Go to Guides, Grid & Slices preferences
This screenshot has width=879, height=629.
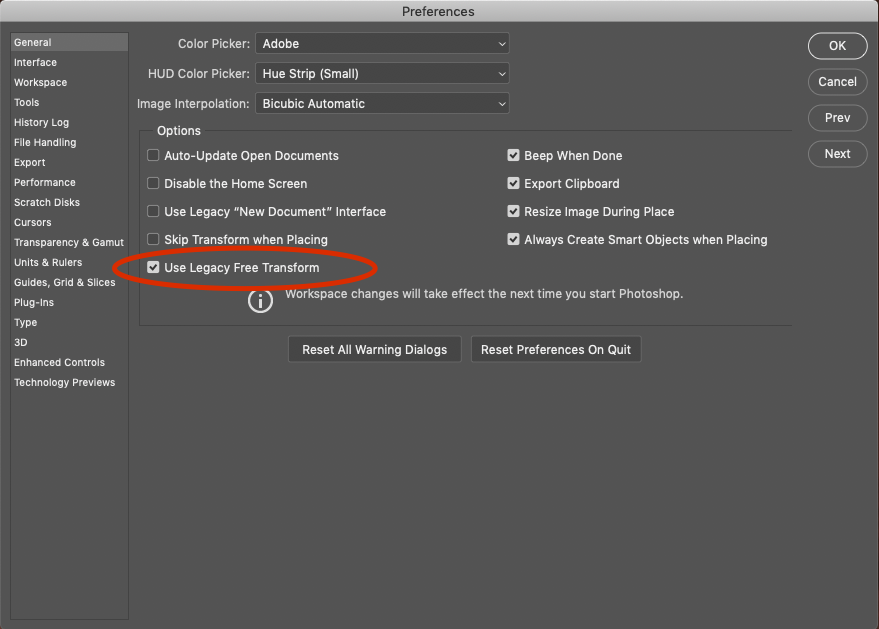tap(65, 283)
